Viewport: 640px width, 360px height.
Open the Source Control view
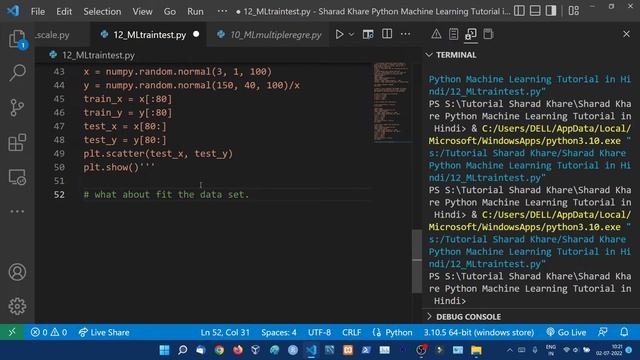click(x=17, y=108)
